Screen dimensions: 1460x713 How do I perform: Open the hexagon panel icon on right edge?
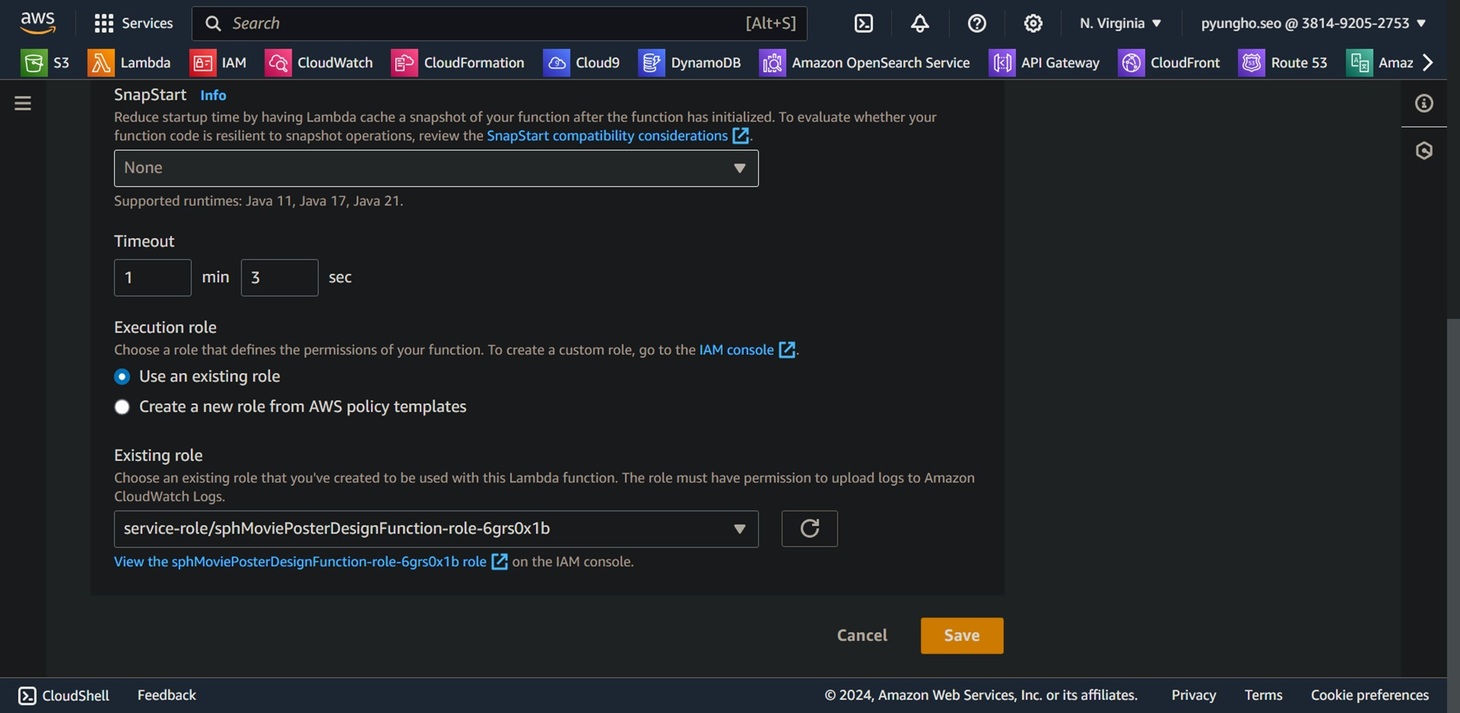tap(1424, 150)
